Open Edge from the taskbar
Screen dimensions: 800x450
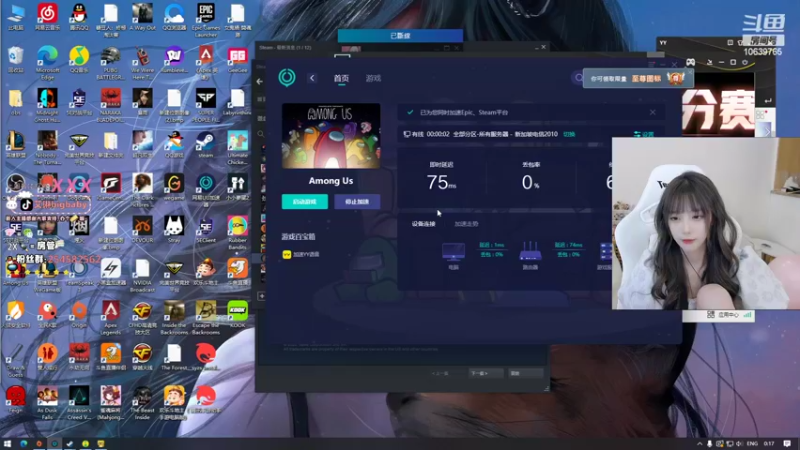[x=23, y=443]
